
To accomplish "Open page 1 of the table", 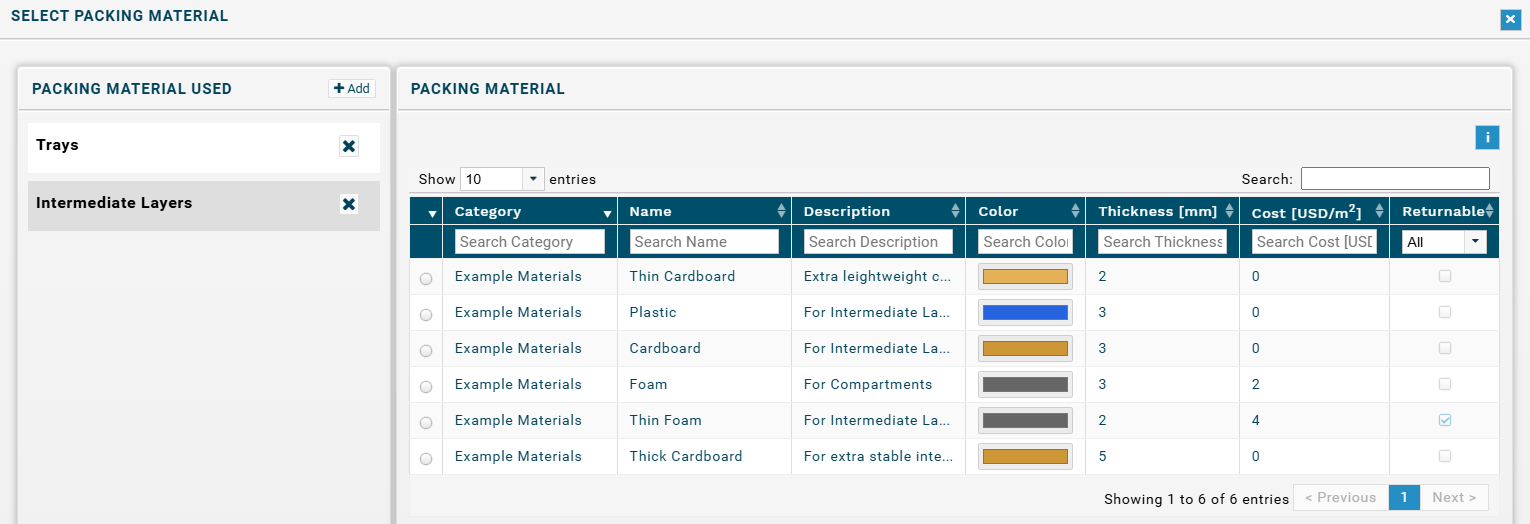I will coord(1404,497).
